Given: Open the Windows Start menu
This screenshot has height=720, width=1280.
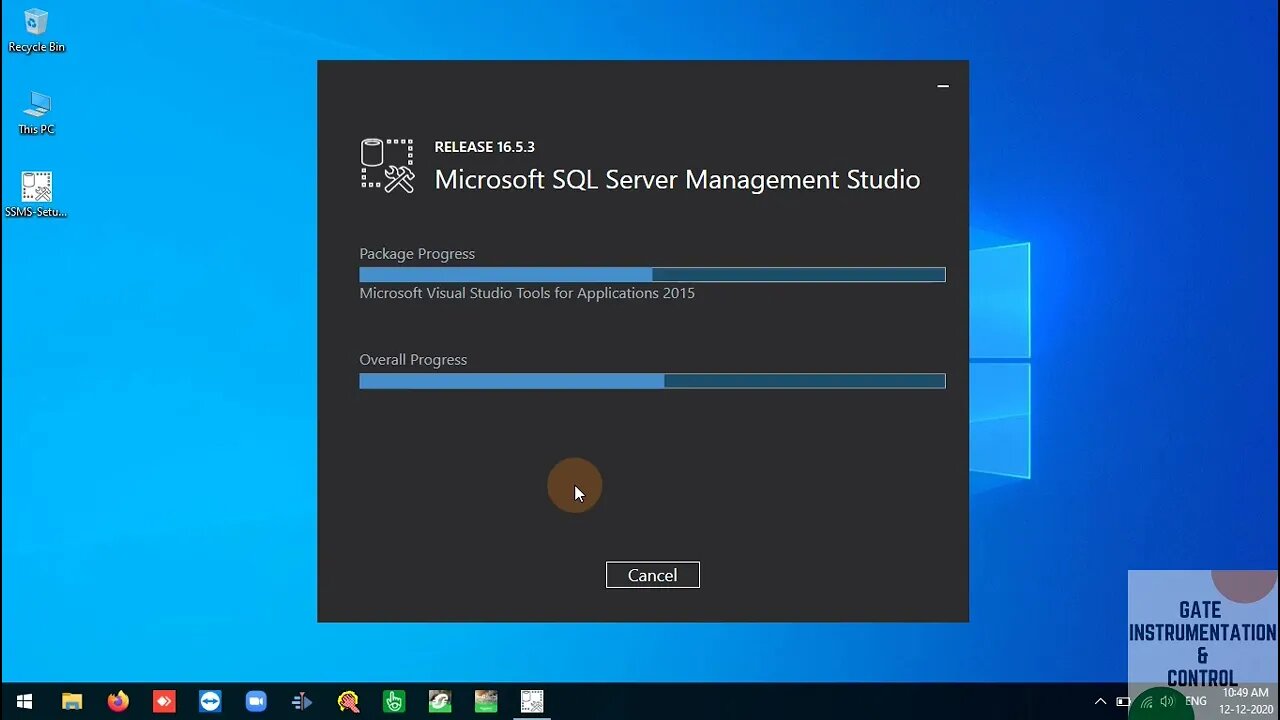Looking at the screenshot, I should (24, 701).
